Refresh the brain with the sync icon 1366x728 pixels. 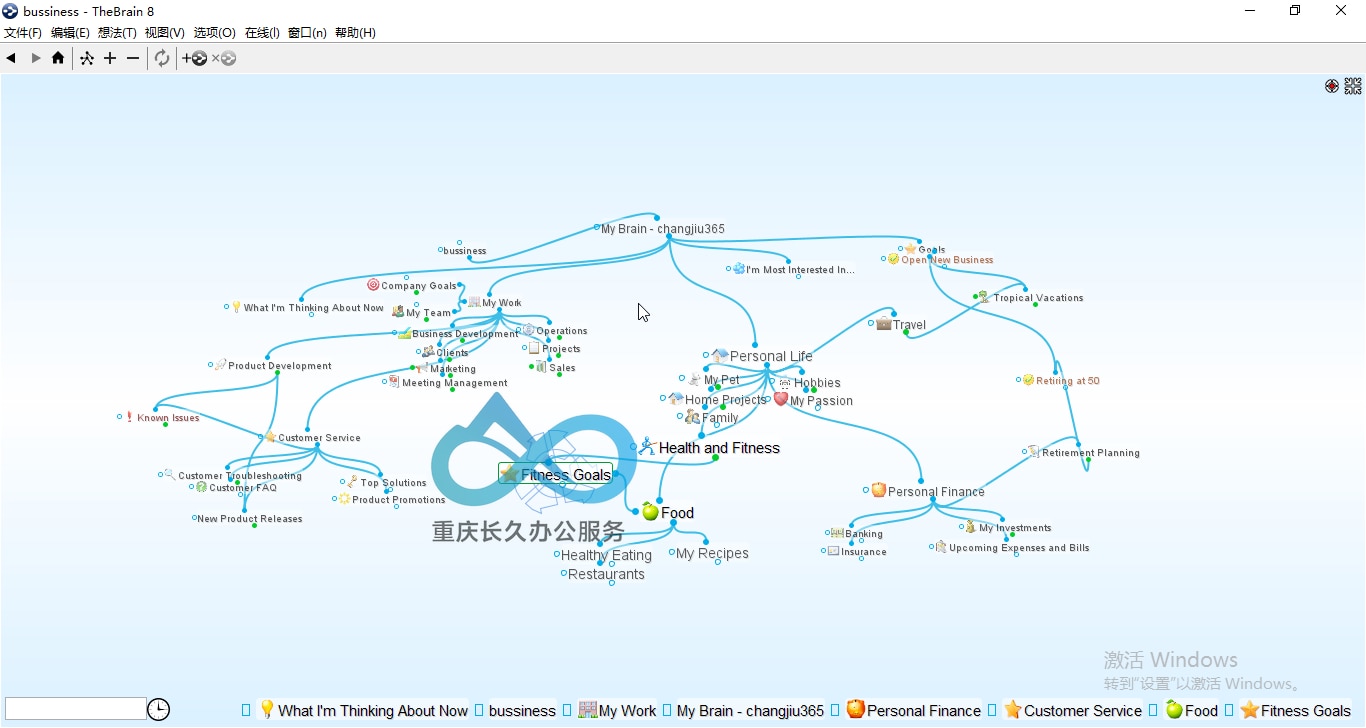click(162, 58)
